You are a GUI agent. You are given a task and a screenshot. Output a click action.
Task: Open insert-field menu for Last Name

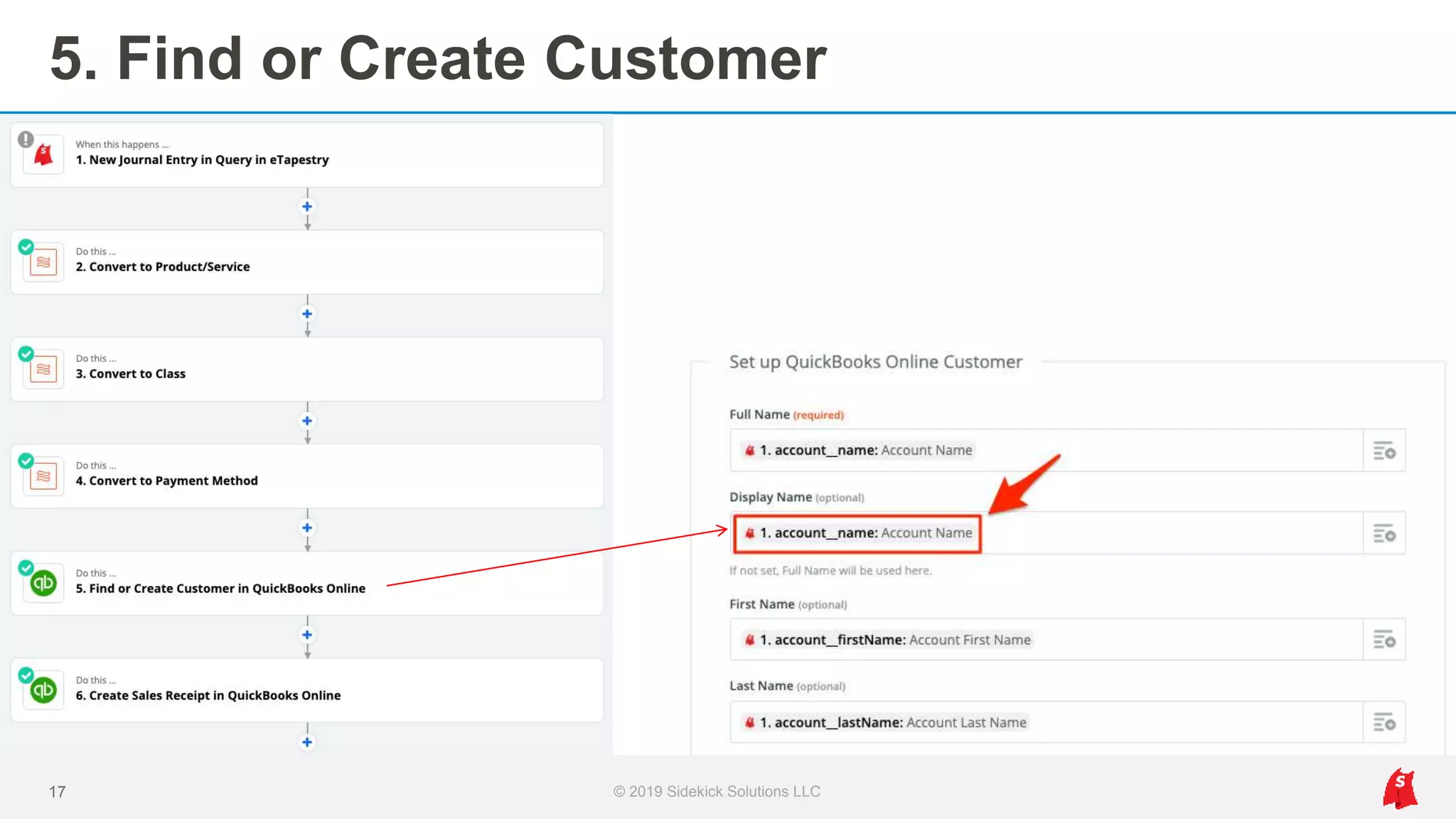pos(1383,722)
